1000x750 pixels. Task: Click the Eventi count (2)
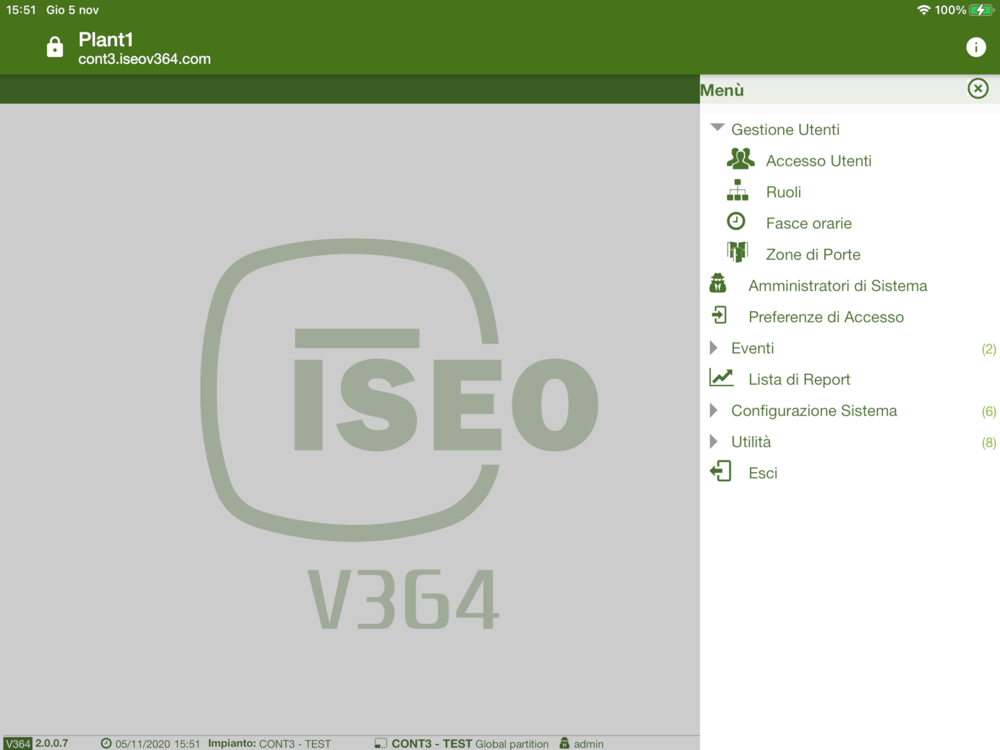(x=989, y=349)
